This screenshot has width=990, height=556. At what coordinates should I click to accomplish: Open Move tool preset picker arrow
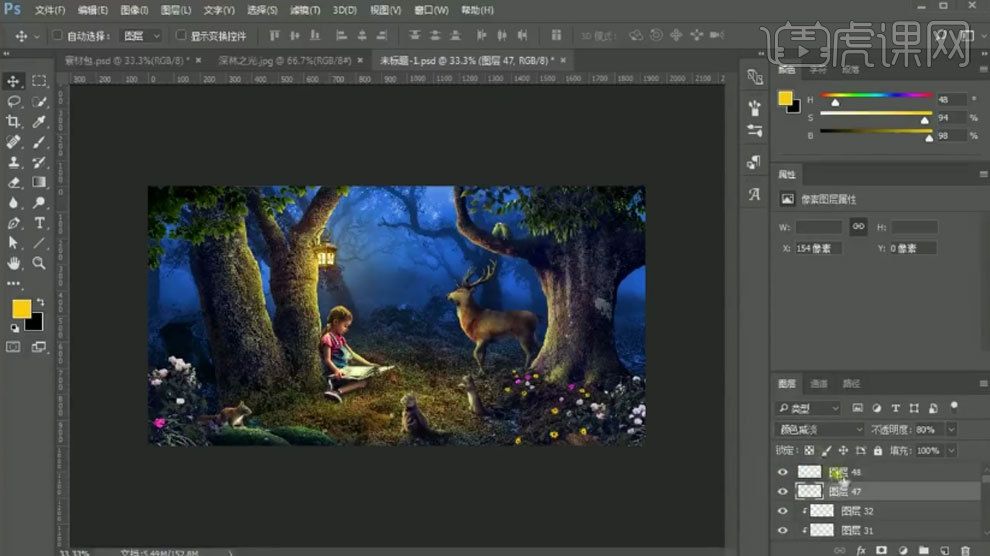click(37, 37)
